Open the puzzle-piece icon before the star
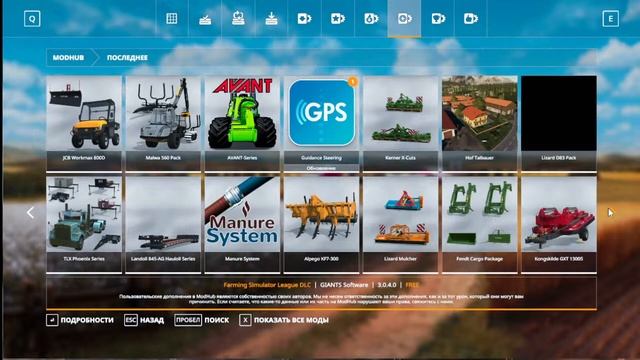The width and height of the screenshot is (640, 360). tap(304, 18)
